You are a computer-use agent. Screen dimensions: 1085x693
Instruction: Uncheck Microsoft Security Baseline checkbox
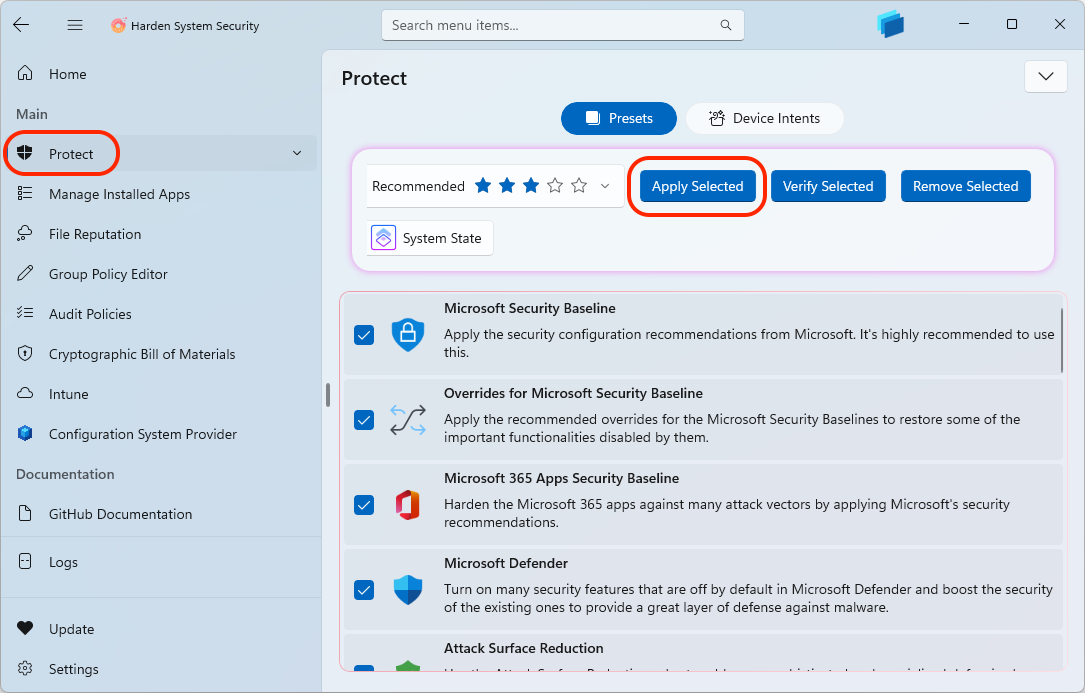click(364, 335)
